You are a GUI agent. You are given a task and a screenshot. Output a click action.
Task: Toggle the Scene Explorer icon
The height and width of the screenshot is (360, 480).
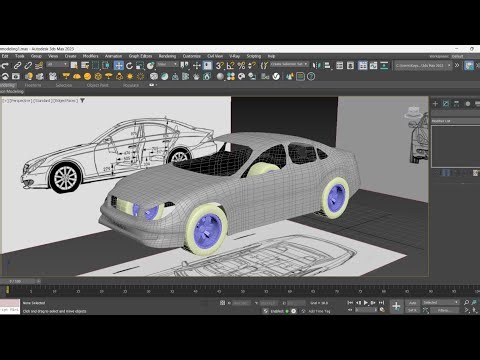(x=340, y=65)
